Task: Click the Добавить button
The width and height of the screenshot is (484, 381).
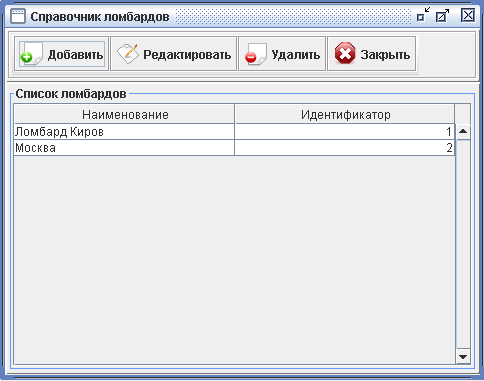Action: pyautogui.click(x=61, y=54)
